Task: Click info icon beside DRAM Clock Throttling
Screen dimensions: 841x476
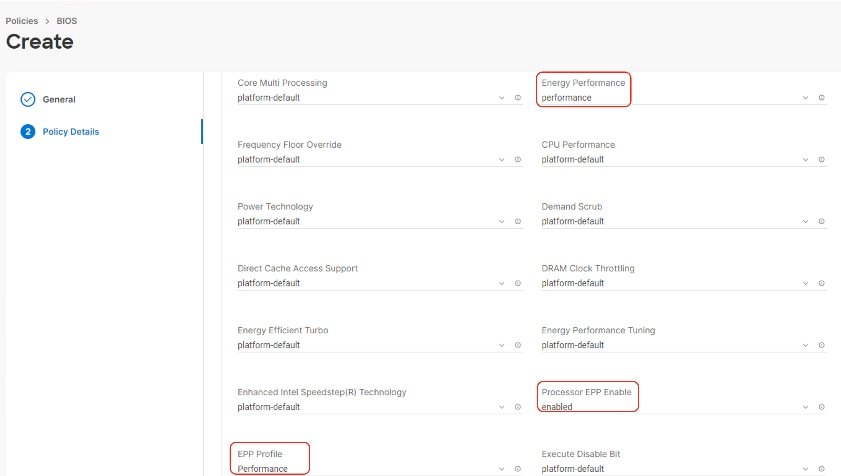Action: click(x=822, y=284)
